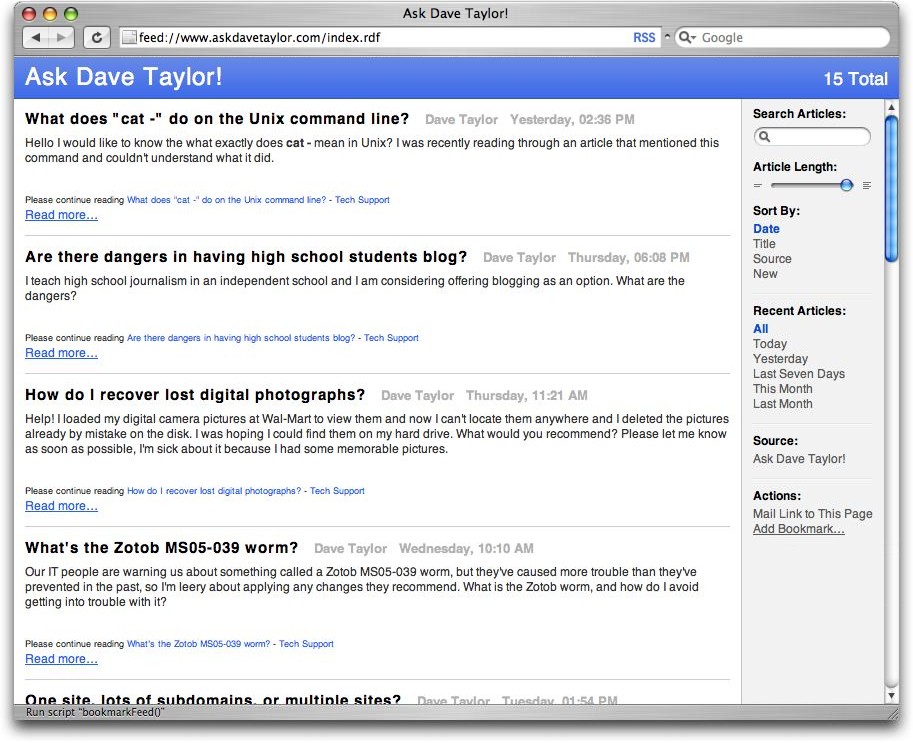Go forward with the forward arrow button
The image size is (913, 743).
coord(62,38)
